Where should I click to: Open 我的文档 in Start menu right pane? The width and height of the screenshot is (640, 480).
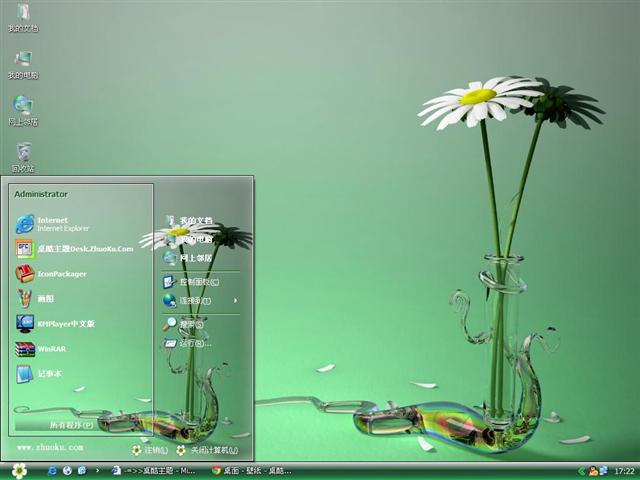point(188,220)
